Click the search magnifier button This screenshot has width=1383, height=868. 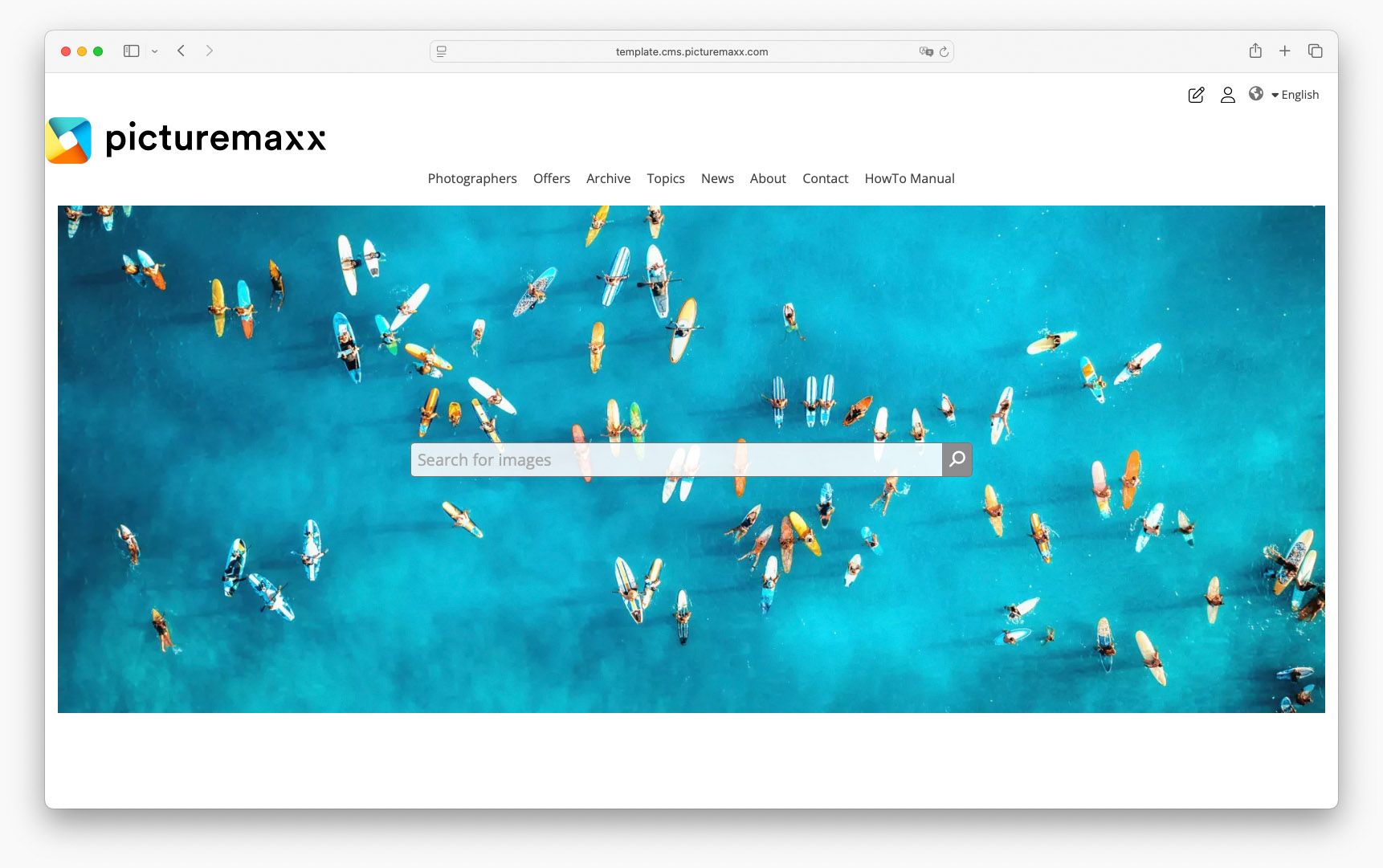point(956,459)
